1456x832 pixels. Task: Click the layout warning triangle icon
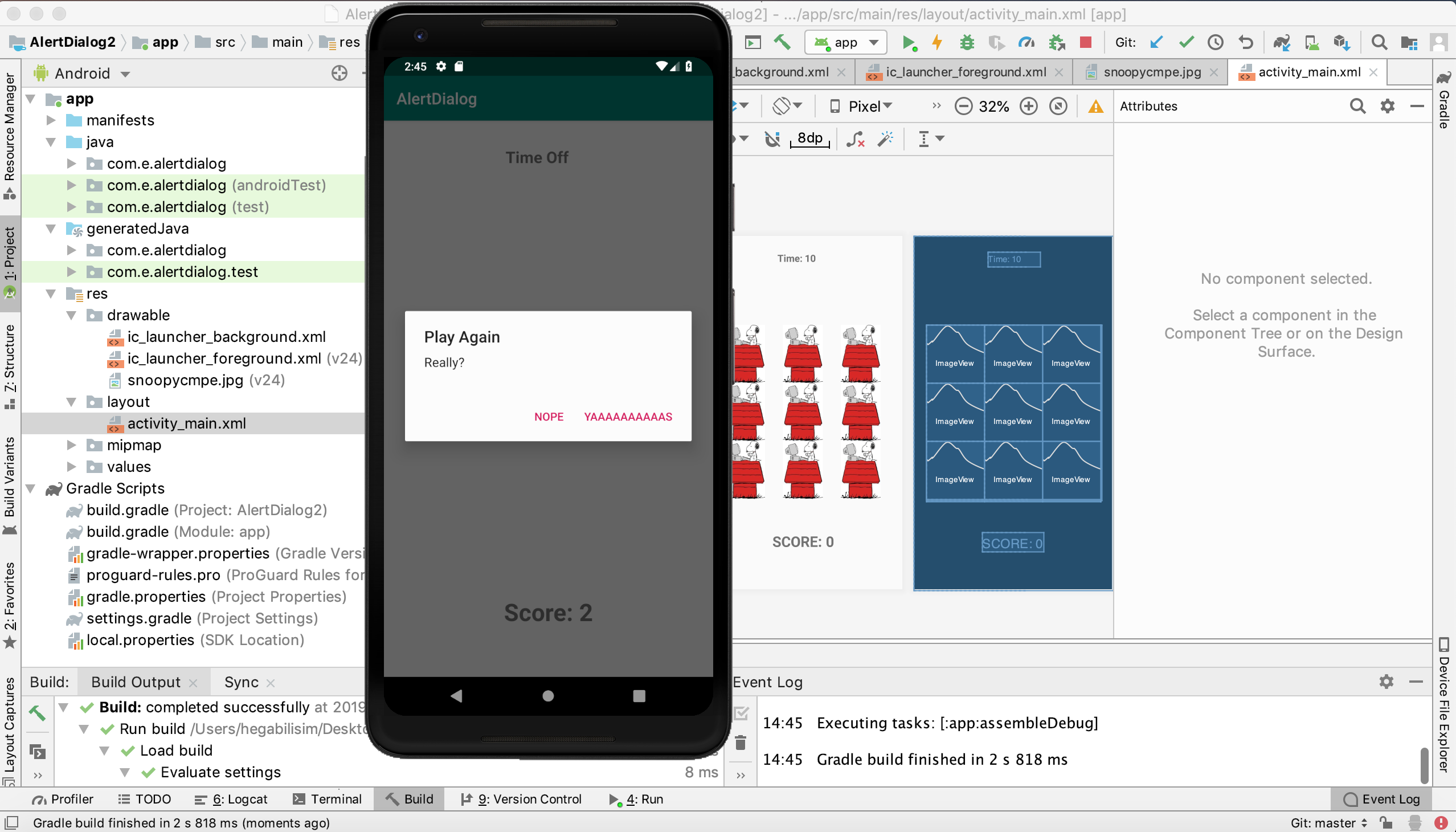point(1095,107)
